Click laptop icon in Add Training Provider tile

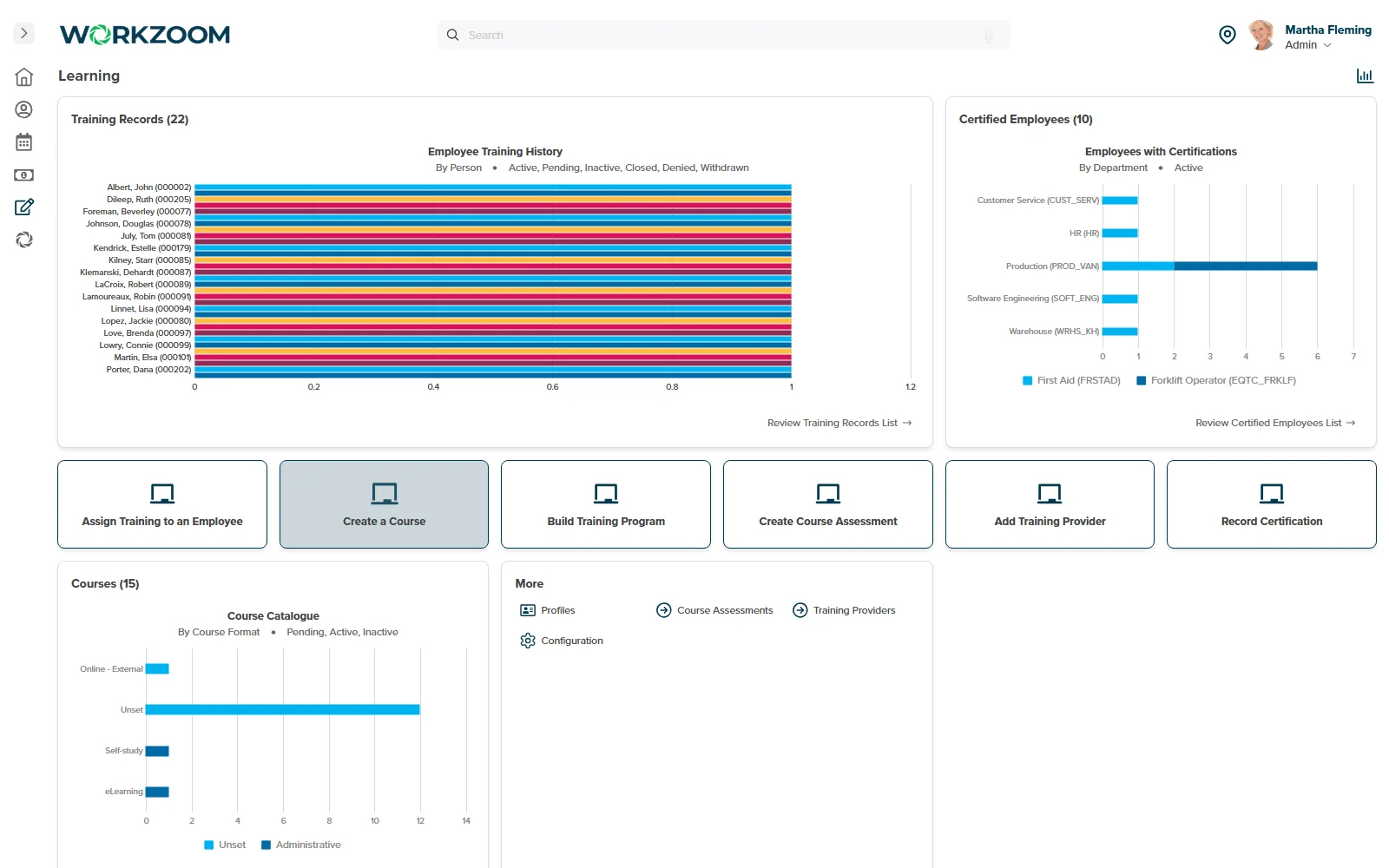[x=1050, y=494]
